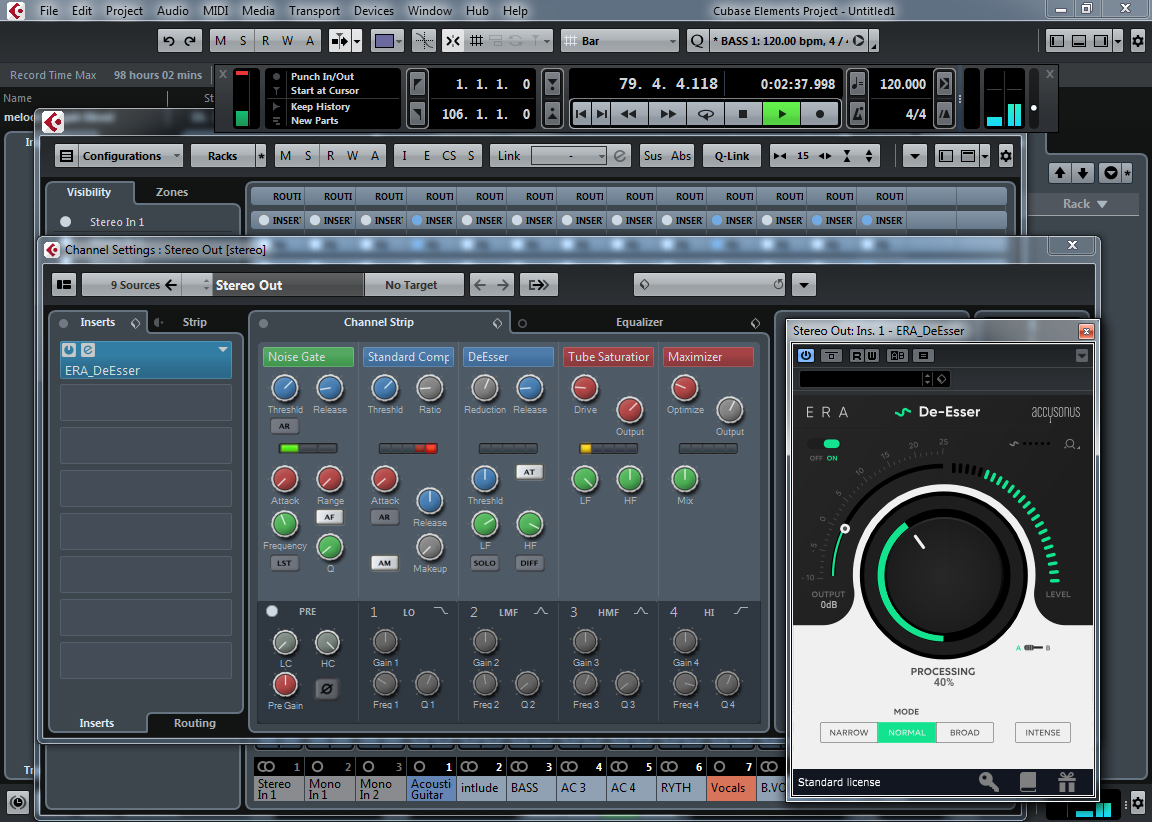The height and width of the screenshot is (822, 1152).
Task: Activate Solo on the Channel Strip EQ LF band
Action: [x=485, y=563]
